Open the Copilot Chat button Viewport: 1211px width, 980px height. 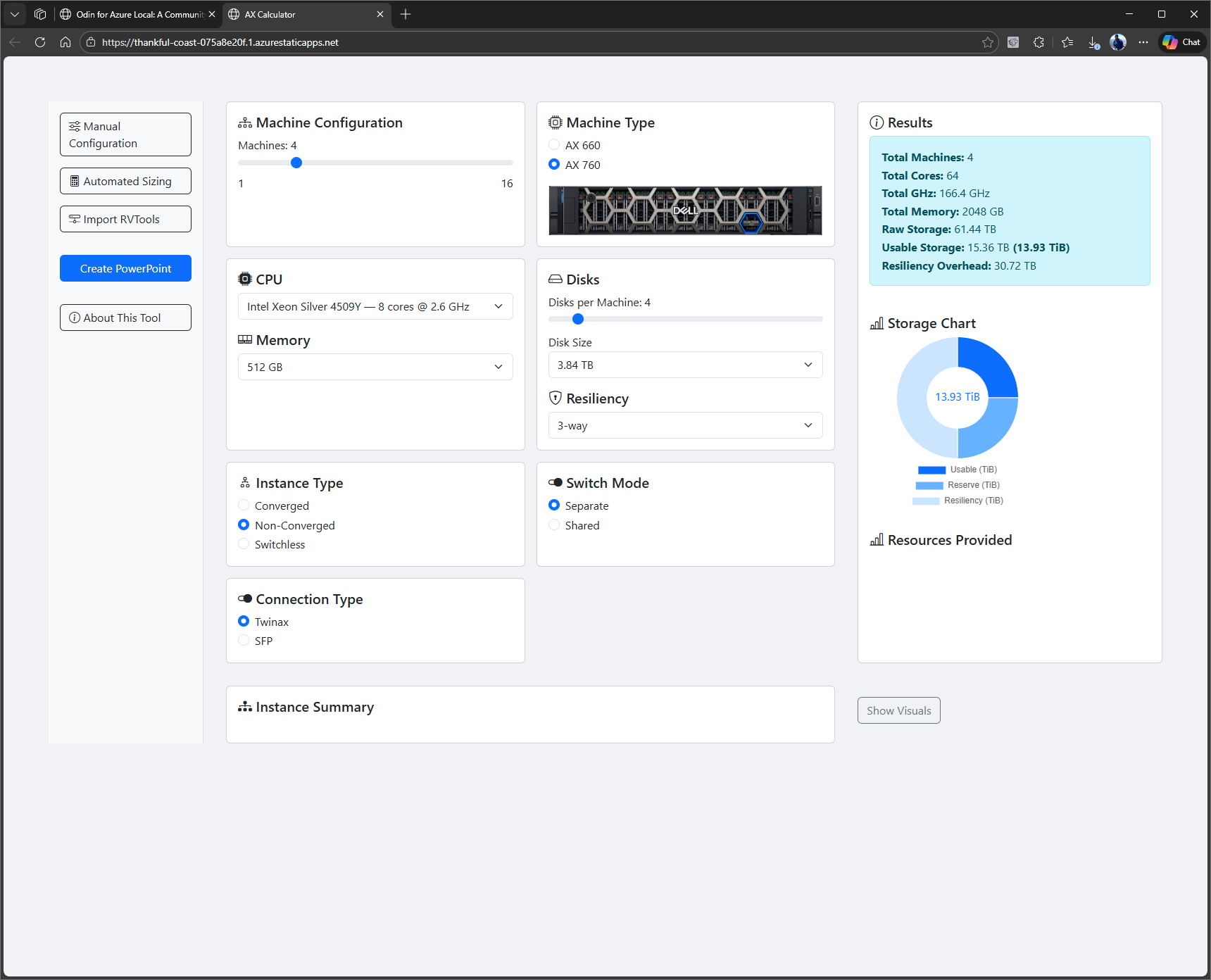1182,42
